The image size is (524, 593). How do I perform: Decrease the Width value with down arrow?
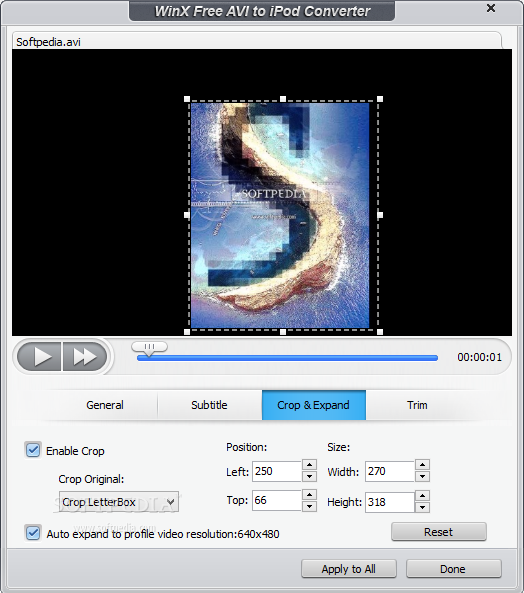tap(422, 477)
